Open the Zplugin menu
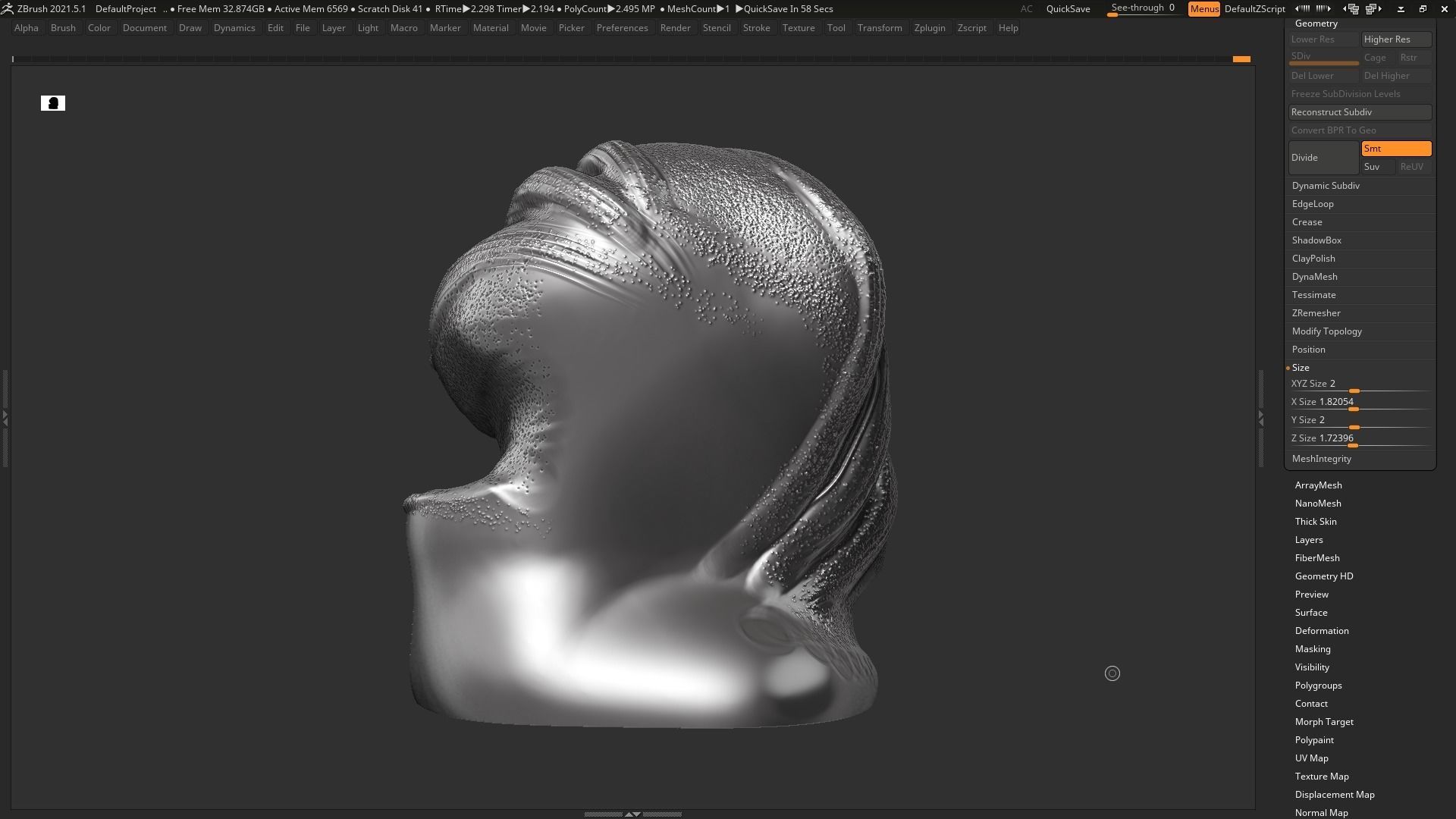The width and height of the screenshot is (1456, 819). pyautogui.click(x=930, y=28)
